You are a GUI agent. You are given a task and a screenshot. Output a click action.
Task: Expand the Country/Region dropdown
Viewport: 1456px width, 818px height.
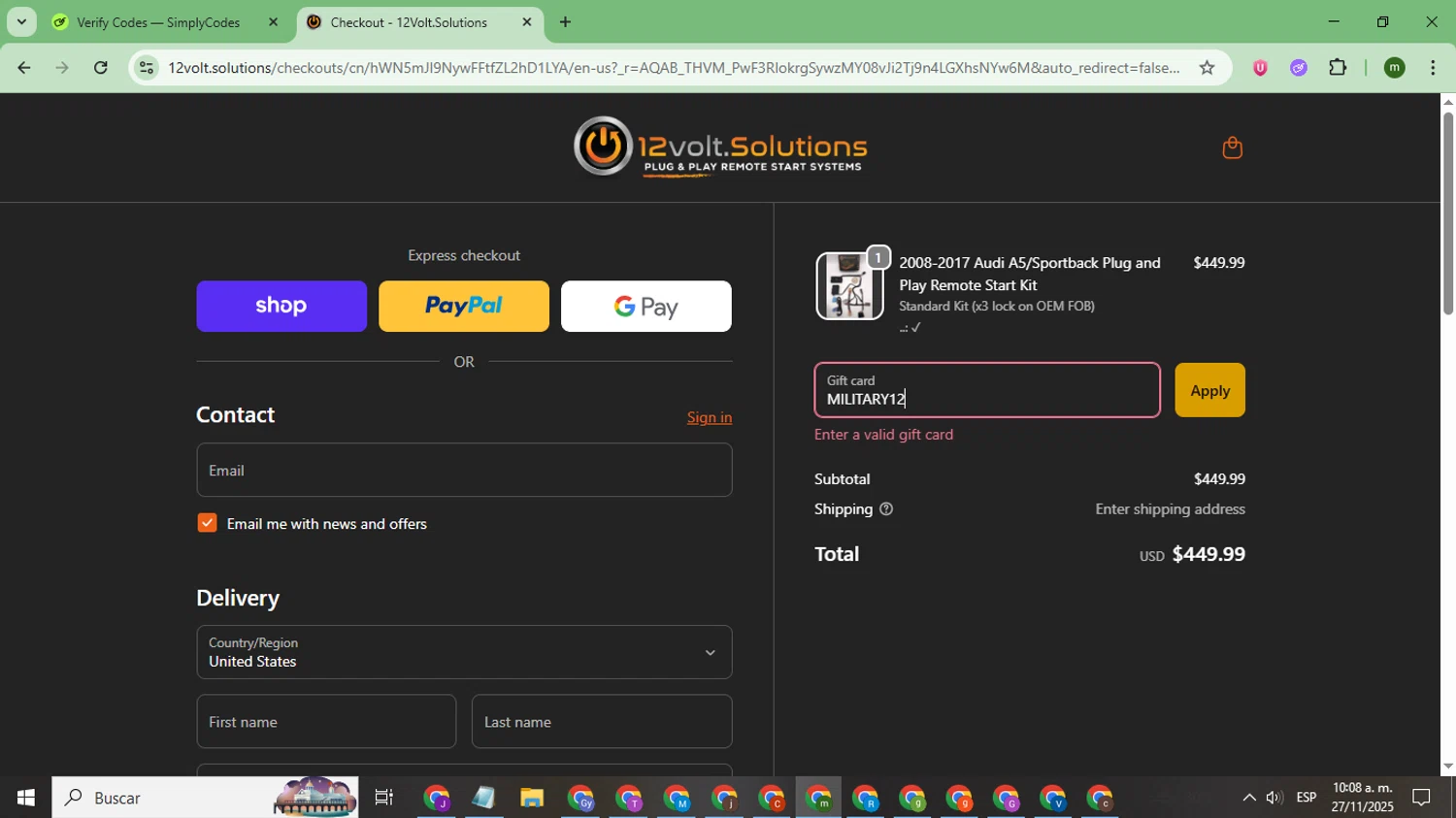click(464, 652)
